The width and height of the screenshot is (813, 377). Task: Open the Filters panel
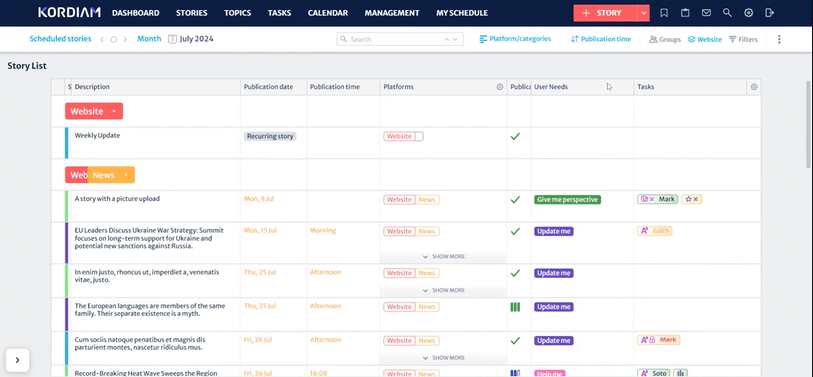(743, 39)
